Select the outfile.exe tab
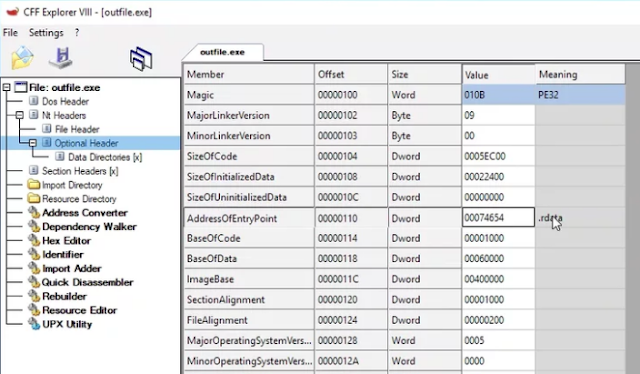640x374 pixels. [x=222, y=52]
